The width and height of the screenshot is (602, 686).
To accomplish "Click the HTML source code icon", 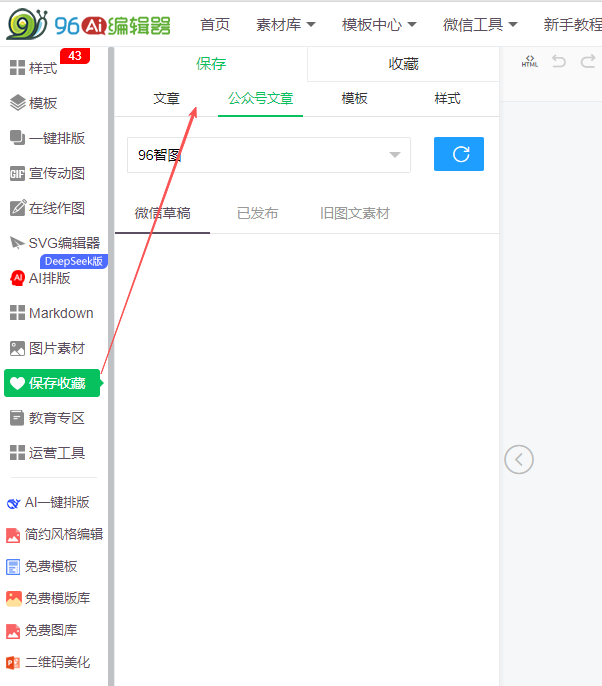I will tap(530, 62).
